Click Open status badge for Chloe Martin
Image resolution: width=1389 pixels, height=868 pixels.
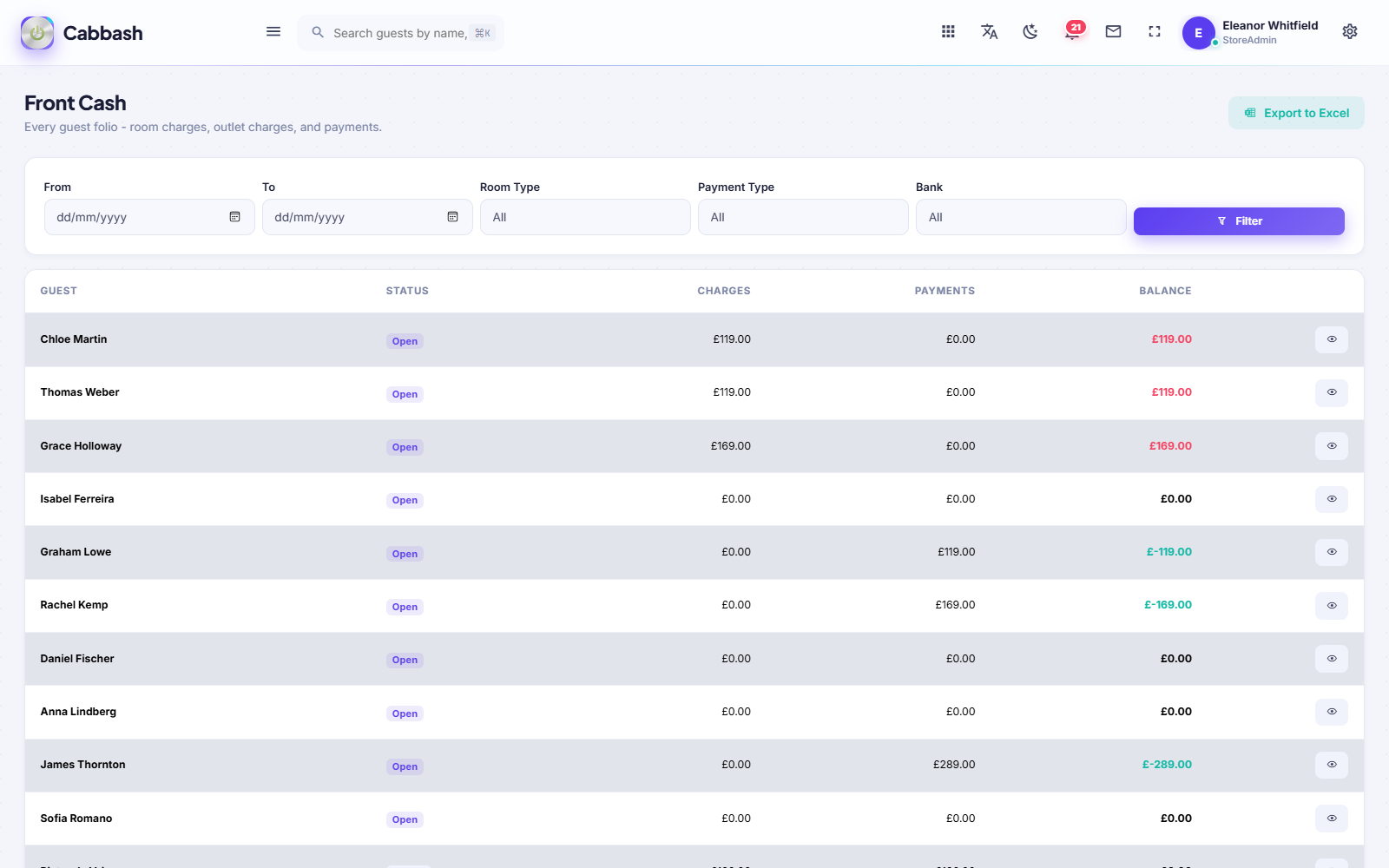pos(405,341)
